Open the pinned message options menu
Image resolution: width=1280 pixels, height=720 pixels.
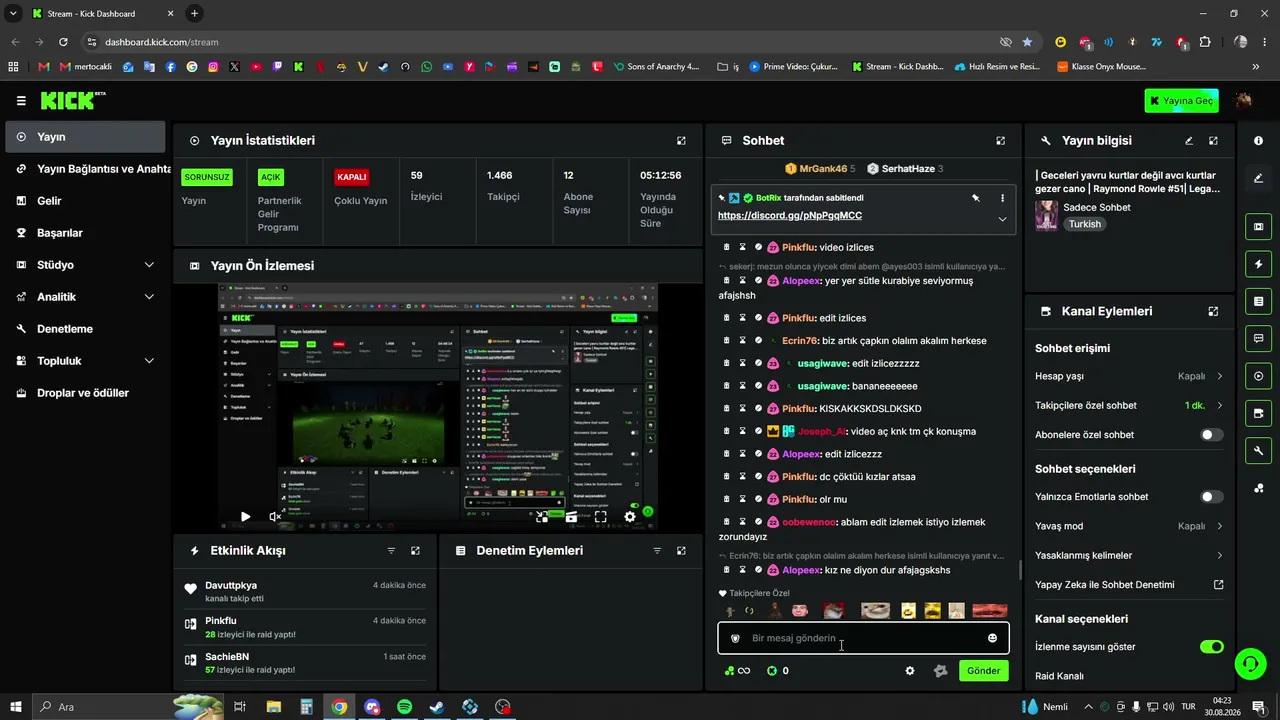[1002, 198]
